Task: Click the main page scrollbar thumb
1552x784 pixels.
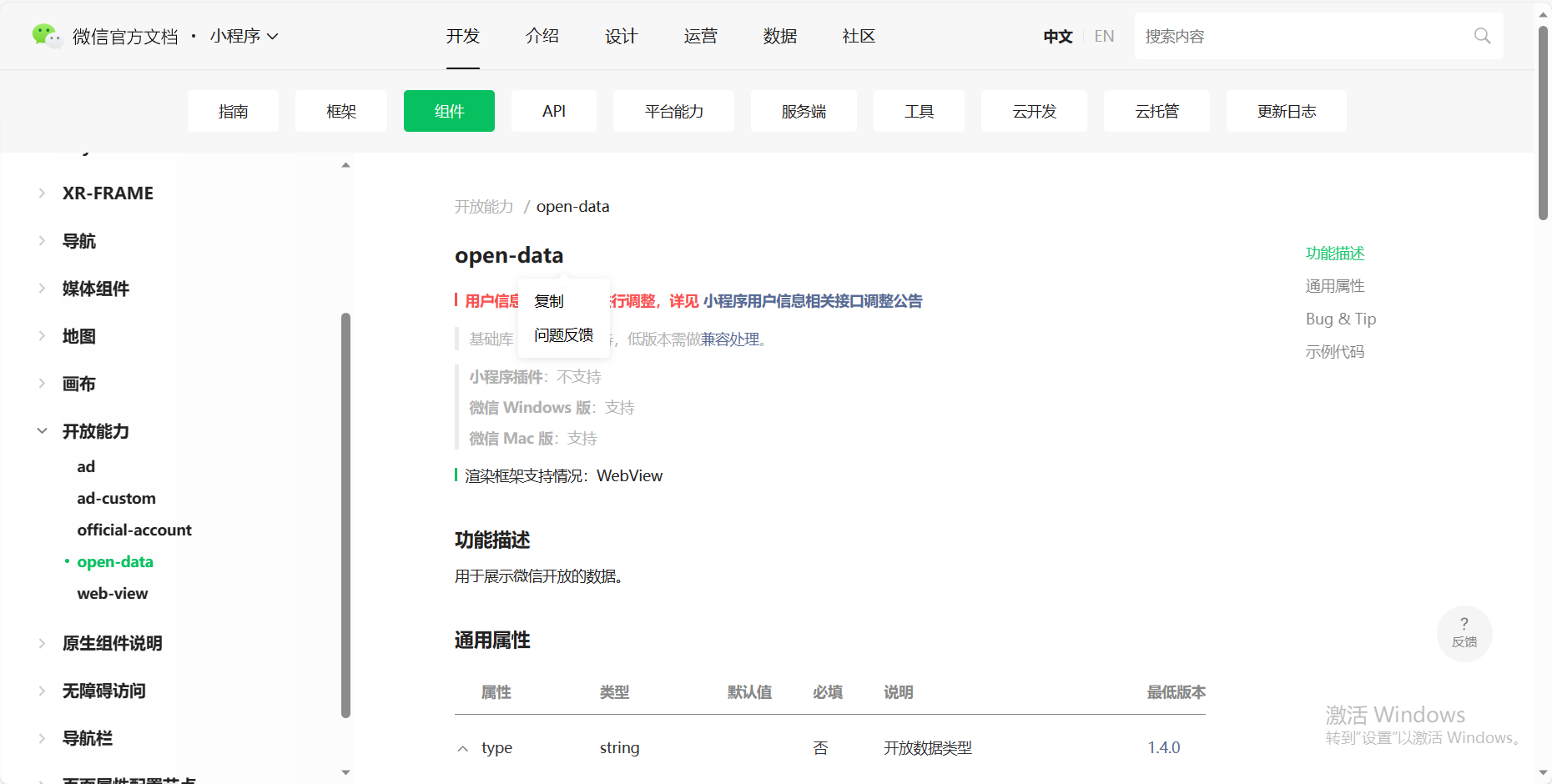Action: click(1544, 123)
